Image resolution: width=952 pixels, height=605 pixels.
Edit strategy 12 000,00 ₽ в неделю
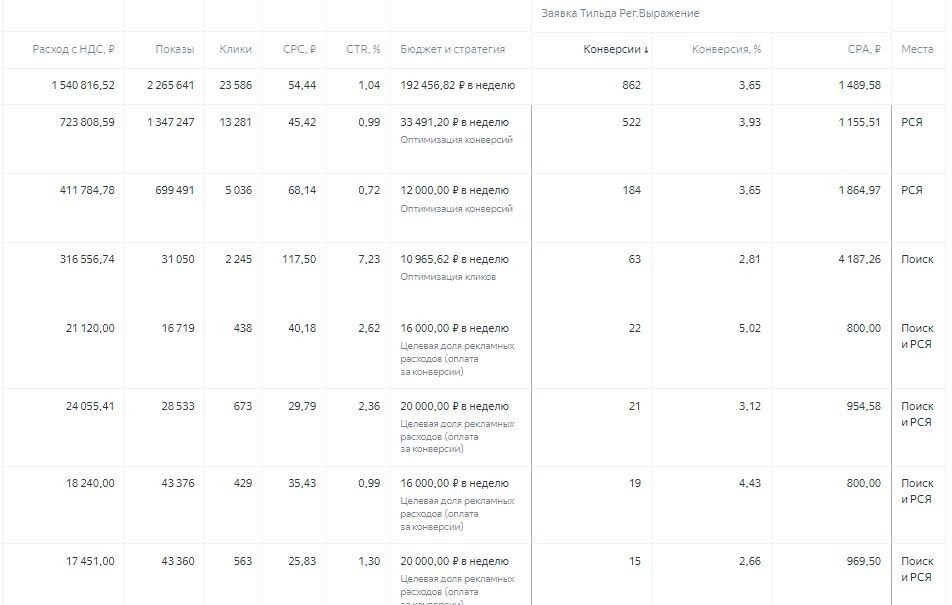click(x=454, y=190)
